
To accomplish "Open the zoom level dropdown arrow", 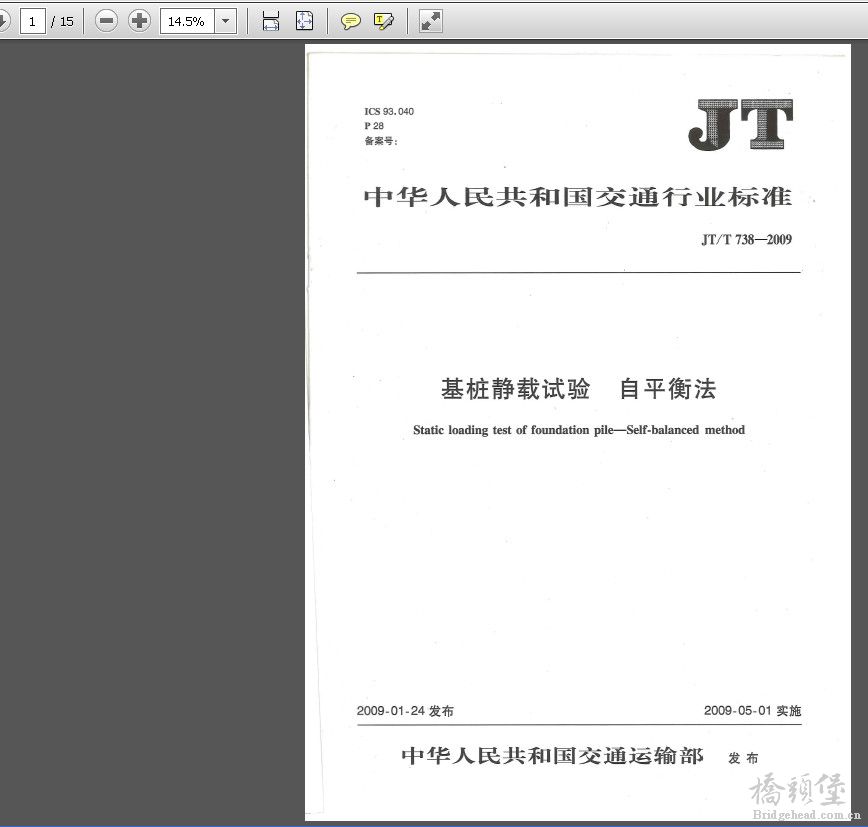I will point(225,22).
